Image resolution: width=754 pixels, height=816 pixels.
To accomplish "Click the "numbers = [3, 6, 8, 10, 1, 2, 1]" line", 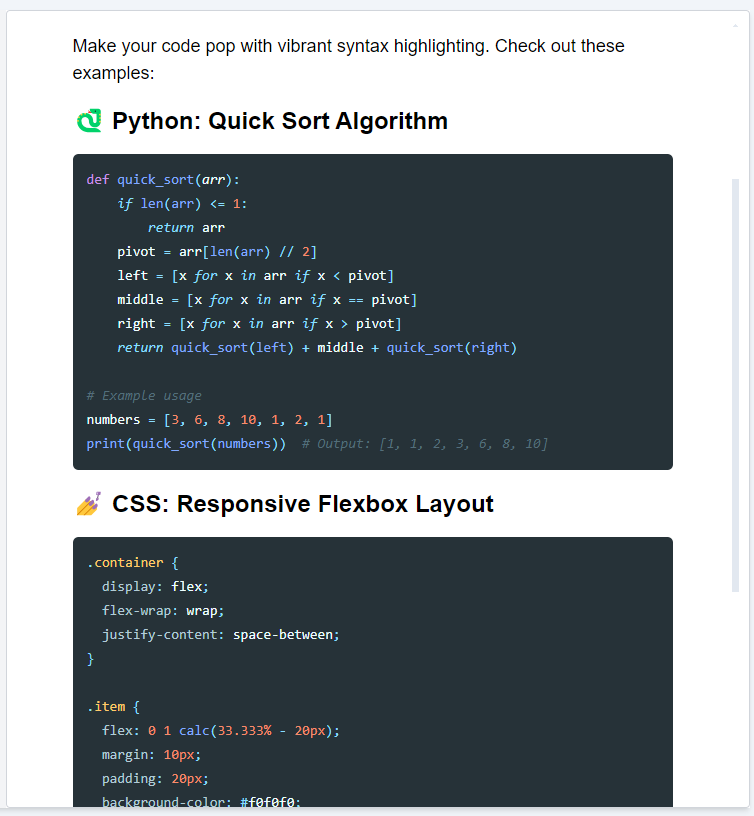I will [209, 420].
